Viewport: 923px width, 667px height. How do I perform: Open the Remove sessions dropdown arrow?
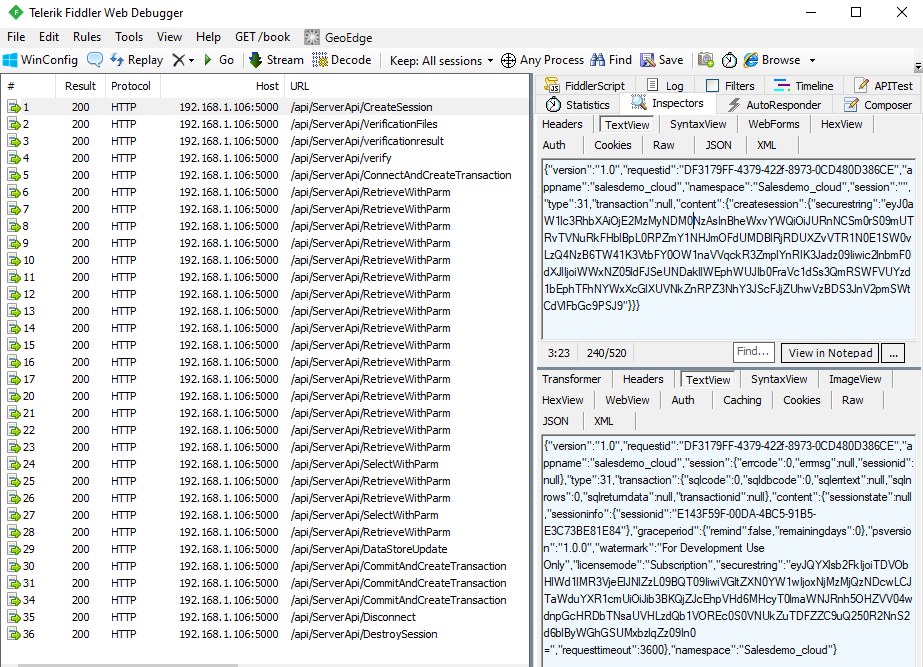coord(191,61)
